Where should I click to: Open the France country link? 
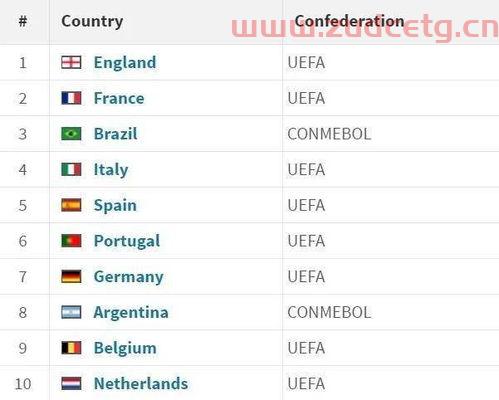119,98
